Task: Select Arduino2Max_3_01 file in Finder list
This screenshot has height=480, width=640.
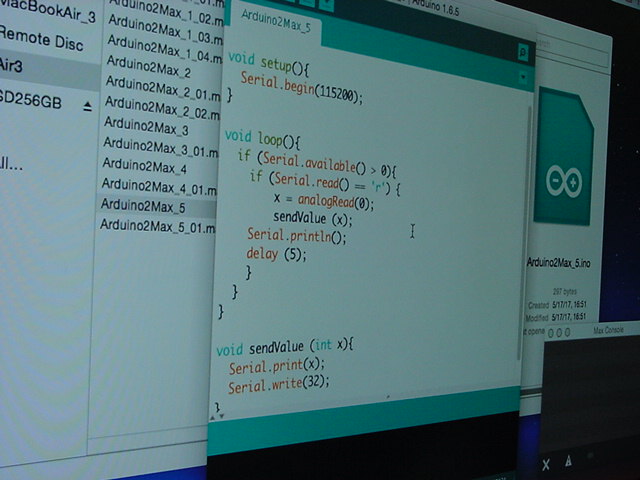Action: 160,149
